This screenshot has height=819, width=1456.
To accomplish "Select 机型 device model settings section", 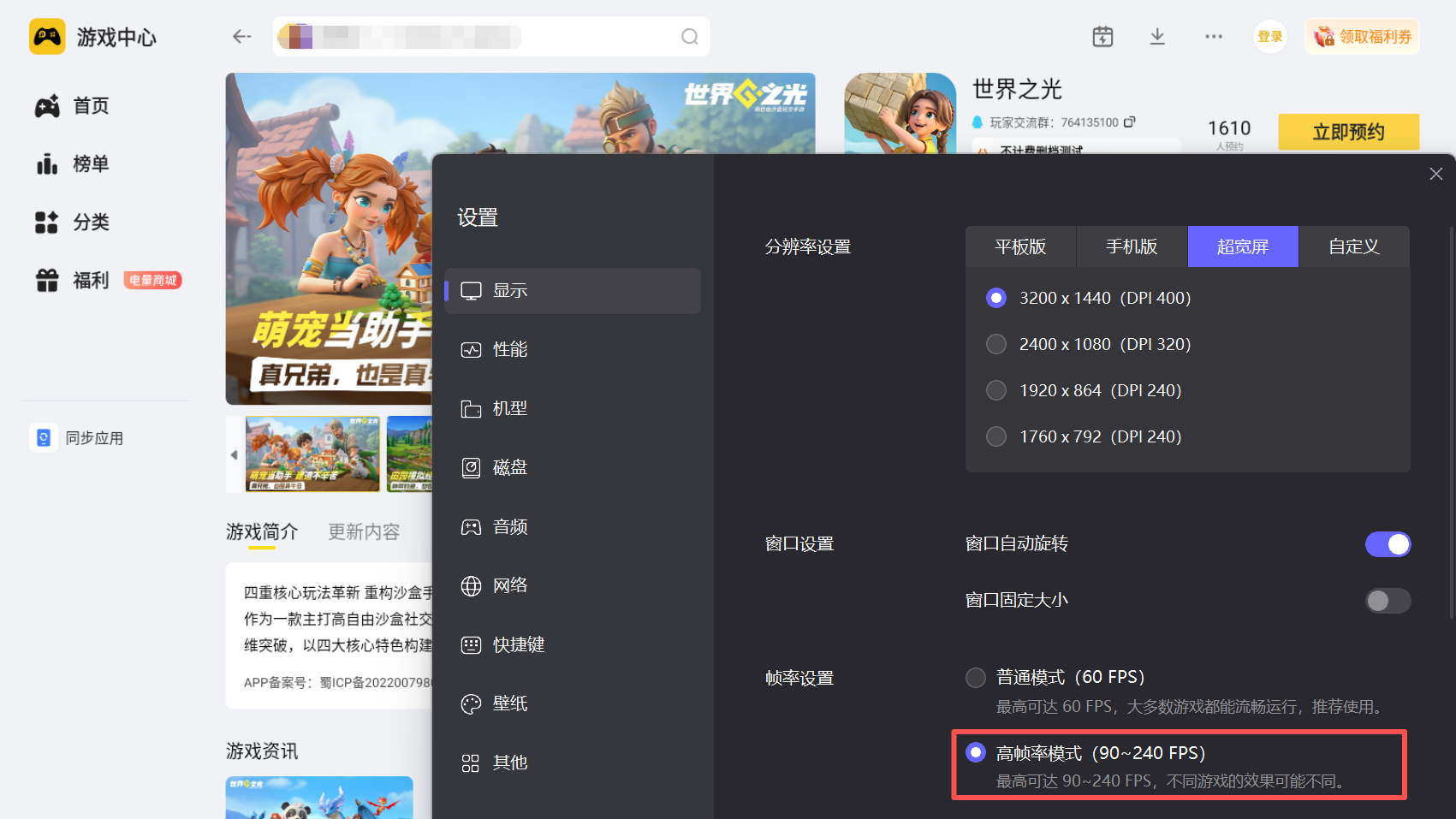I will 573,409.
